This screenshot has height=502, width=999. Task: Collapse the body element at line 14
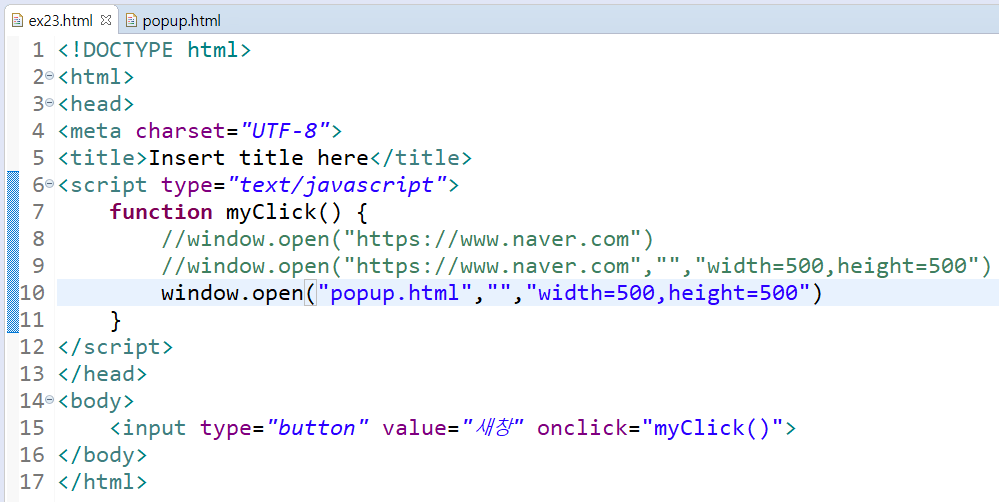click(50, 401)
